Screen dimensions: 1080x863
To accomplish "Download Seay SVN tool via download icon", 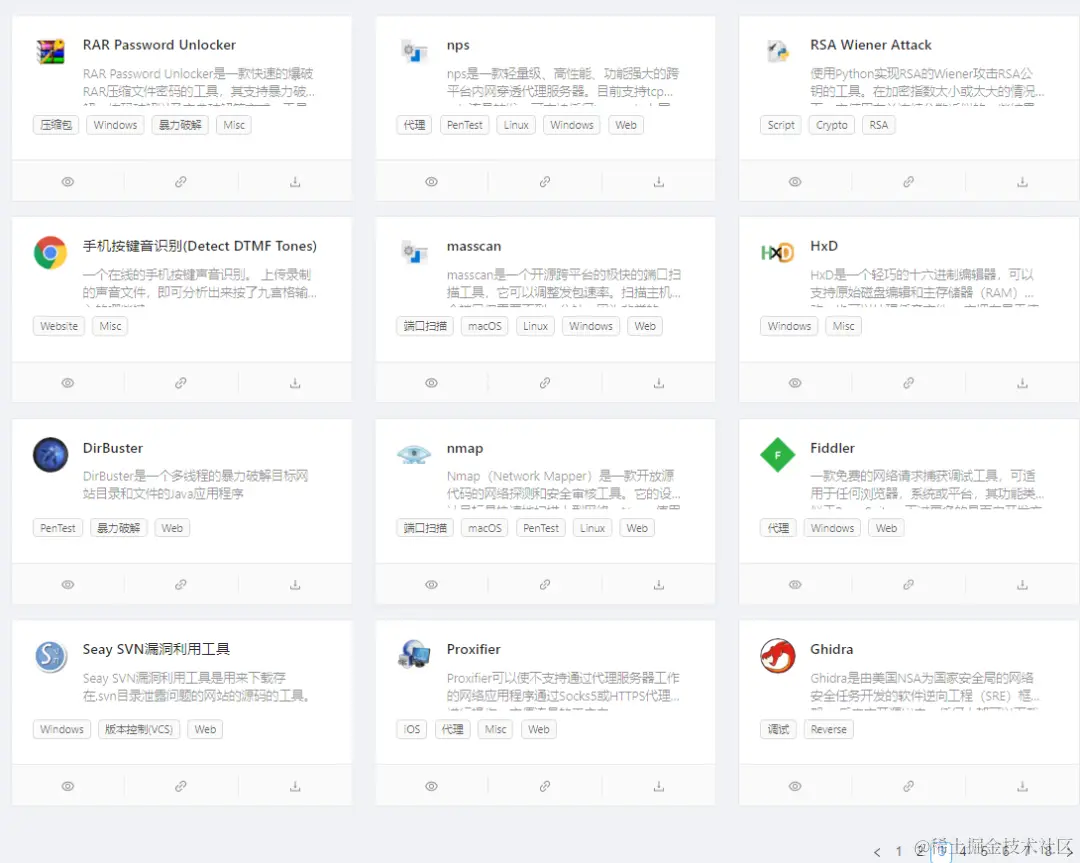I will tap(295, 786).
